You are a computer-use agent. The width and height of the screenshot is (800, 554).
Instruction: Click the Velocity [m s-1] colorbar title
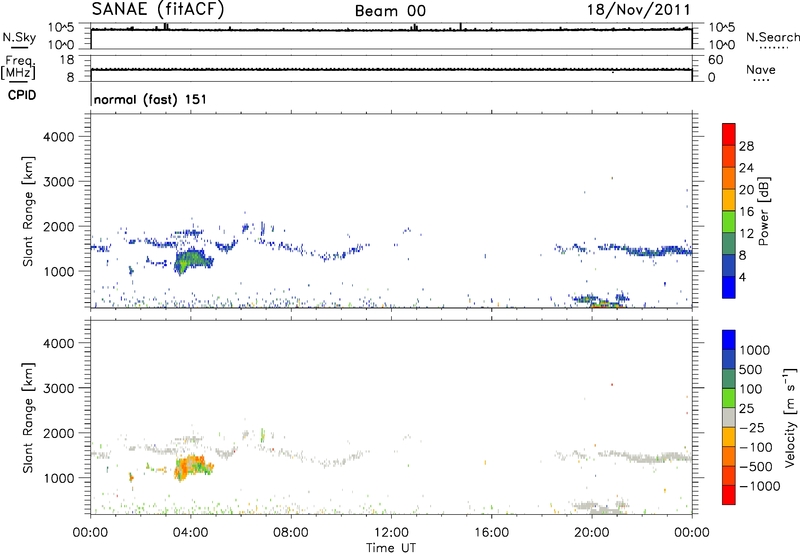click(x=790, y=418)
